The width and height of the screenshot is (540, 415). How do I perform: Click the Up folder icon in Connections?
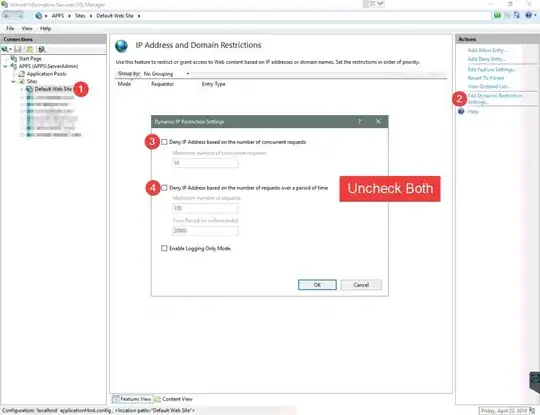point(30,49)
